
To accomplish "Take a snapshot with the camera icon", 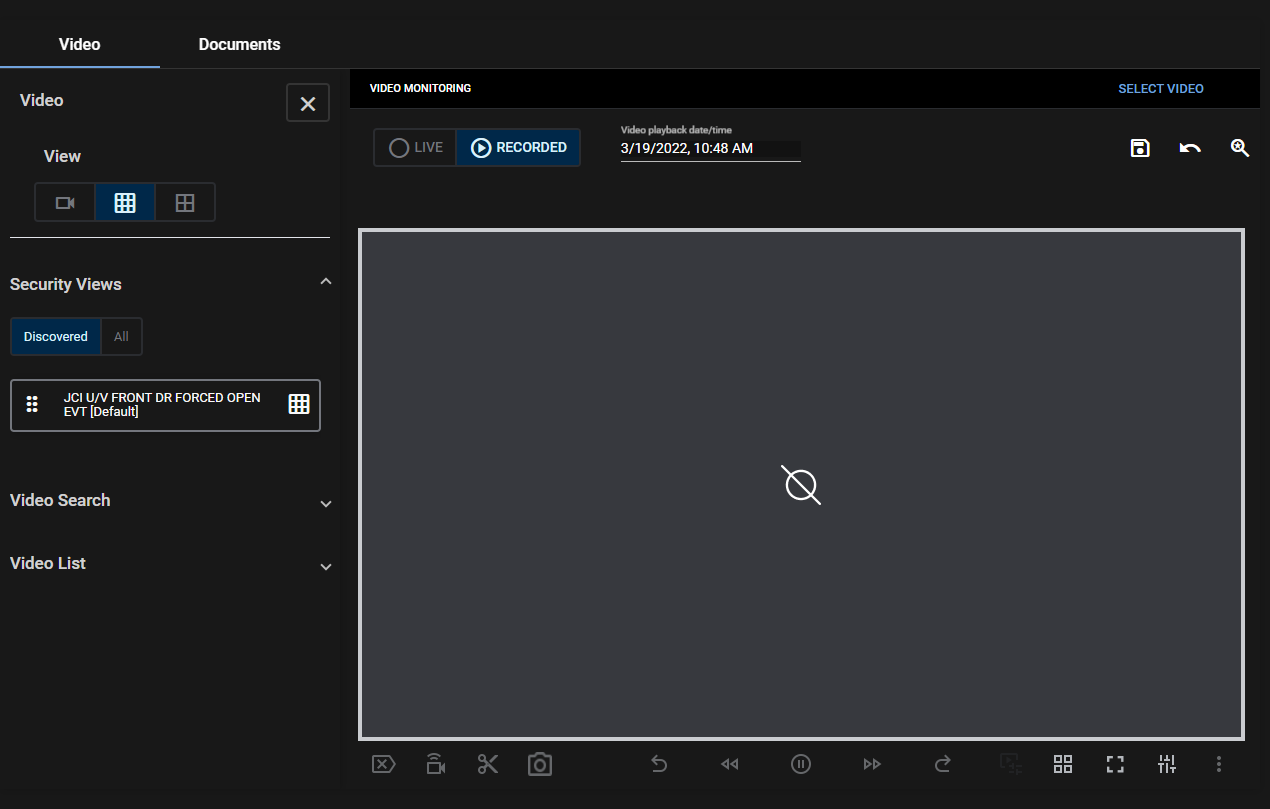I will (540, 764).
